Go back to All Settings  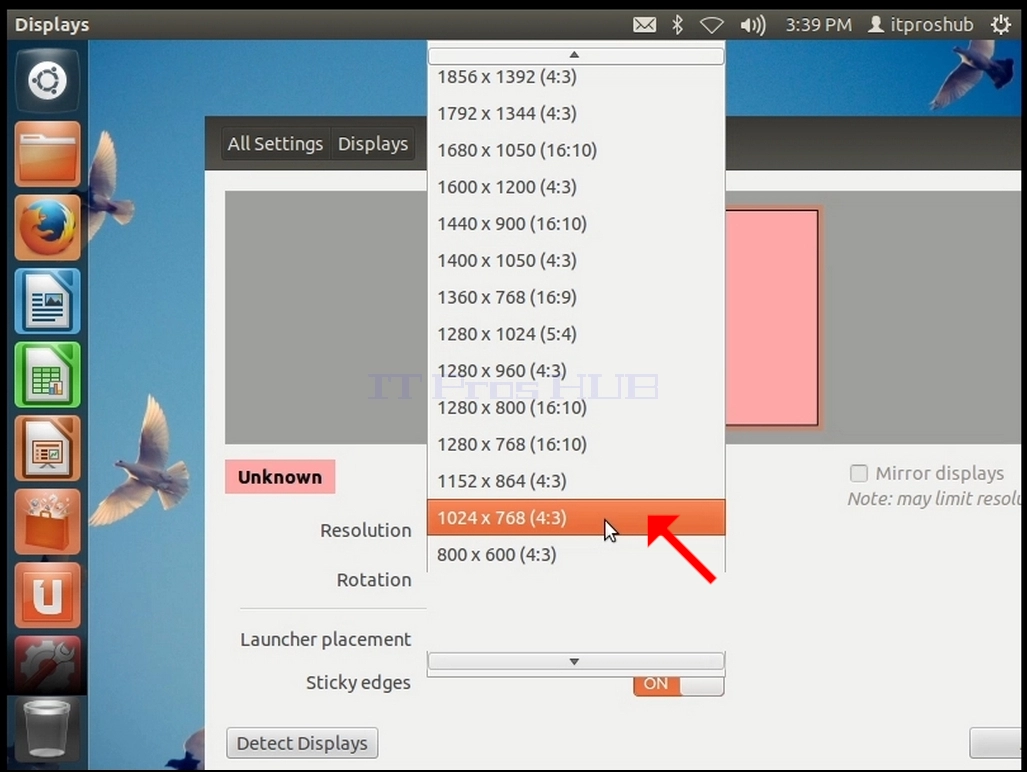275,143
